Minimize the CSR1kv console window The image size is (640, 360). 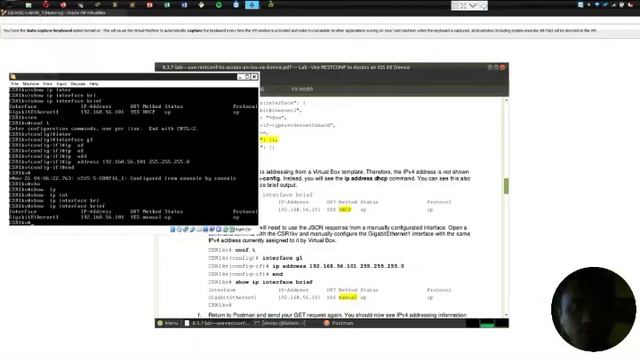tap(240, 77)
